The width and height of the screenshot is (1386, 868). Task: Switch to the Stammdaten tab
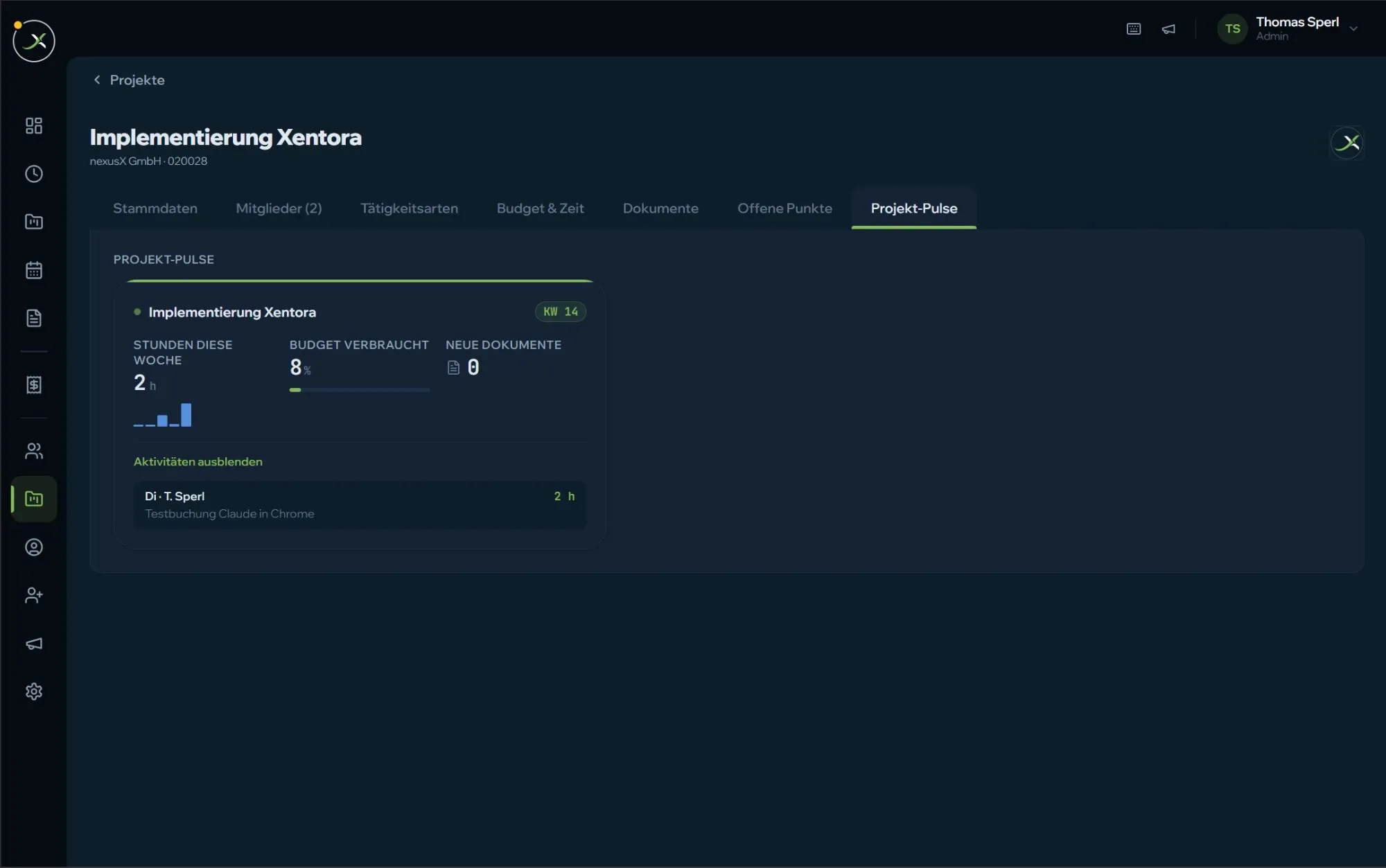(155, 209)
